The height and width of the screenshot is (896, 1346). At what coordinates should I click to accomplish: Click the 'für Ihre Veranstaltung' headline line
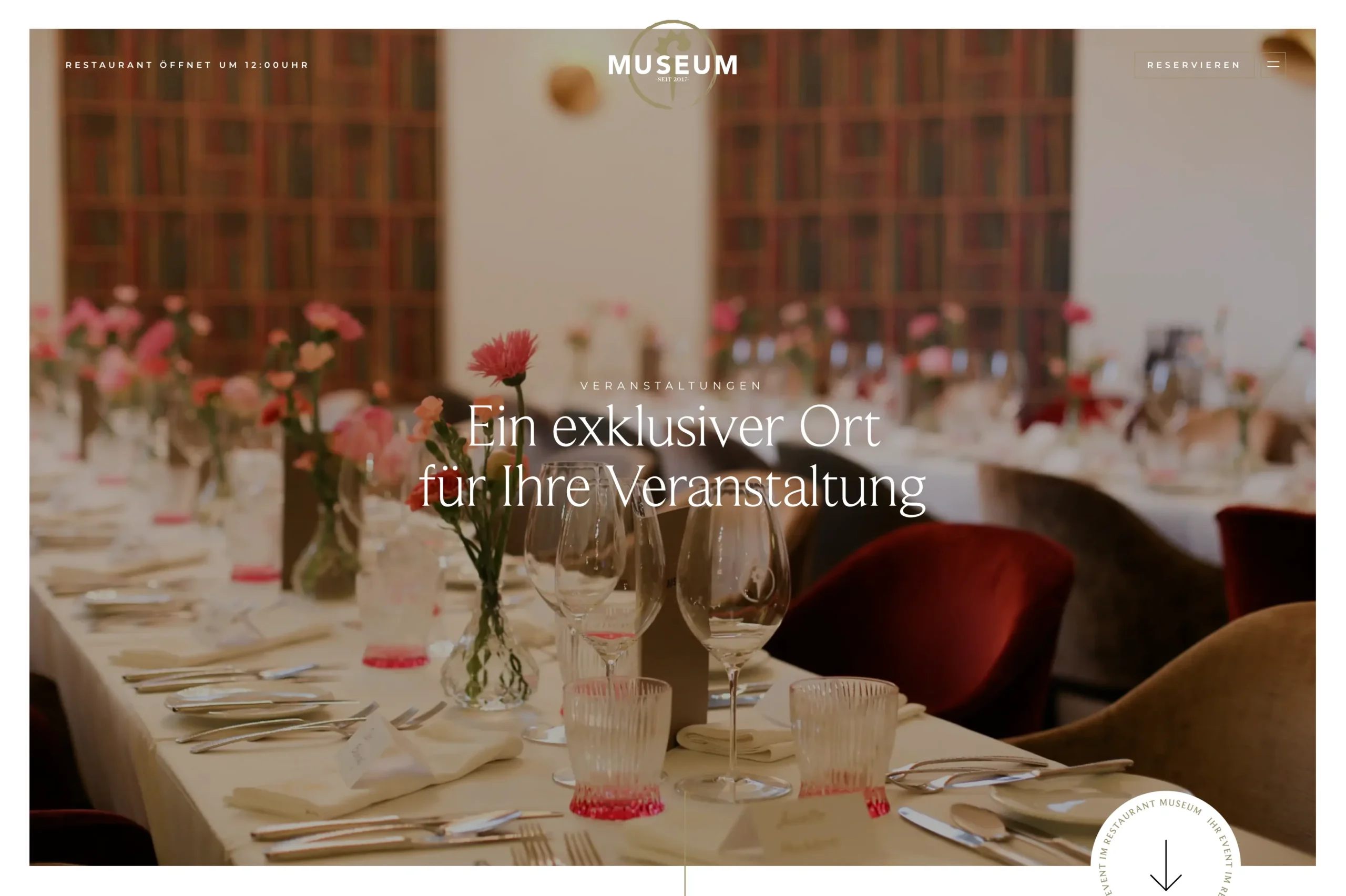(x=672, y=487)
